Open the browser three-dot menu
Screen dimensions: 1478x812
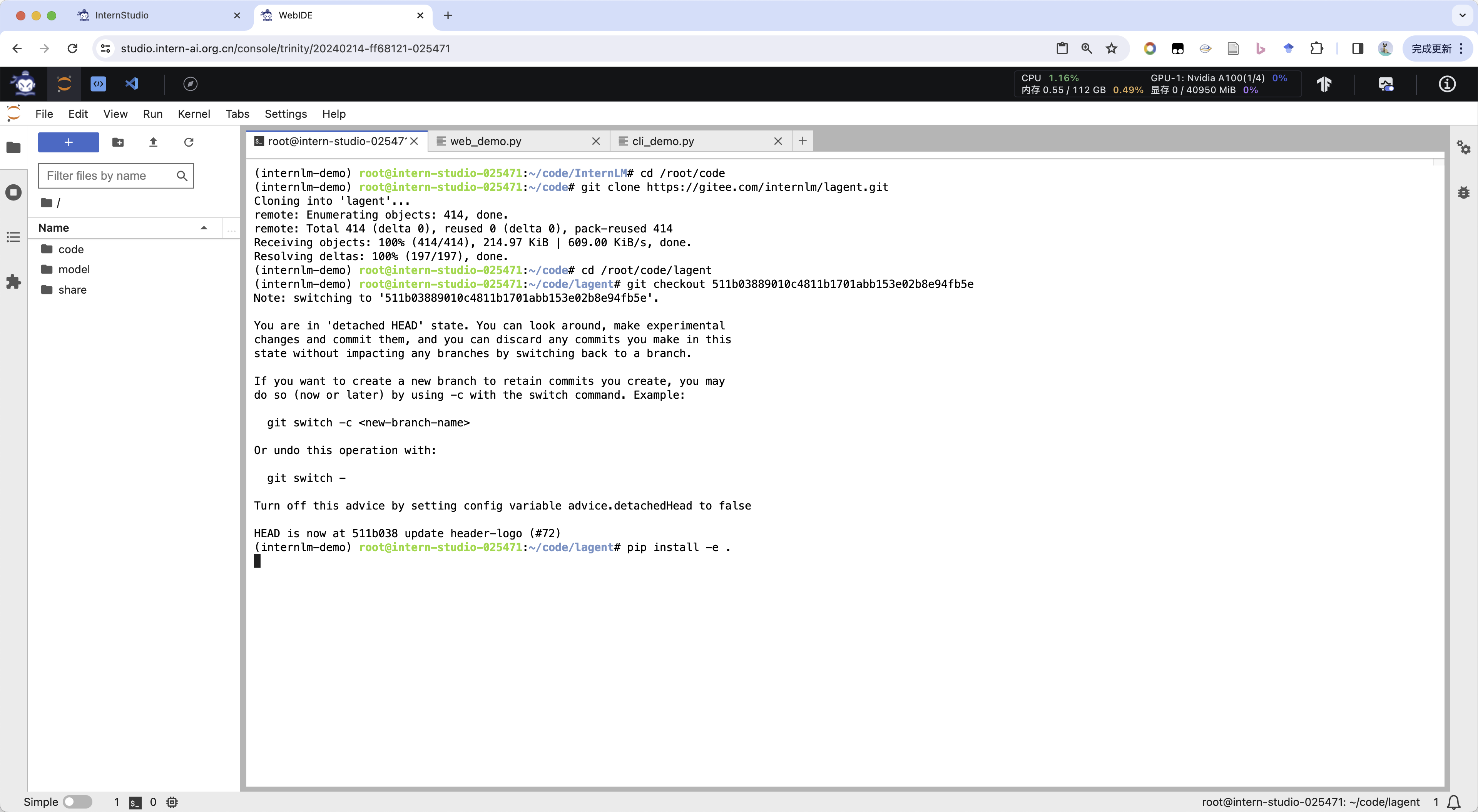(x=1461, y=49)
